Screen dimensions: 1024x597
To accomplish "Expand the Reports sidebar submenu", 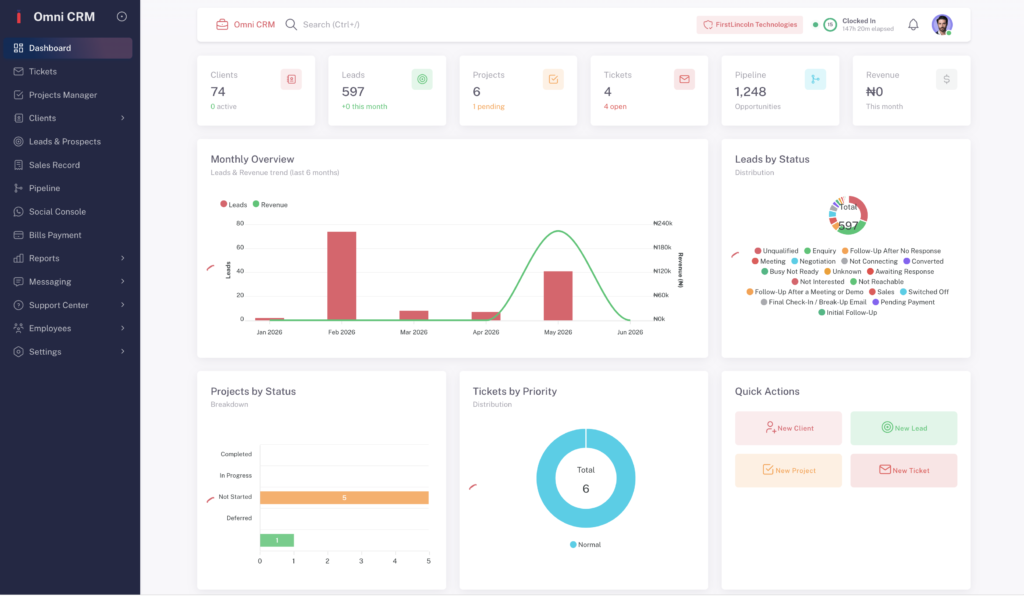I will tap(123, 259).
